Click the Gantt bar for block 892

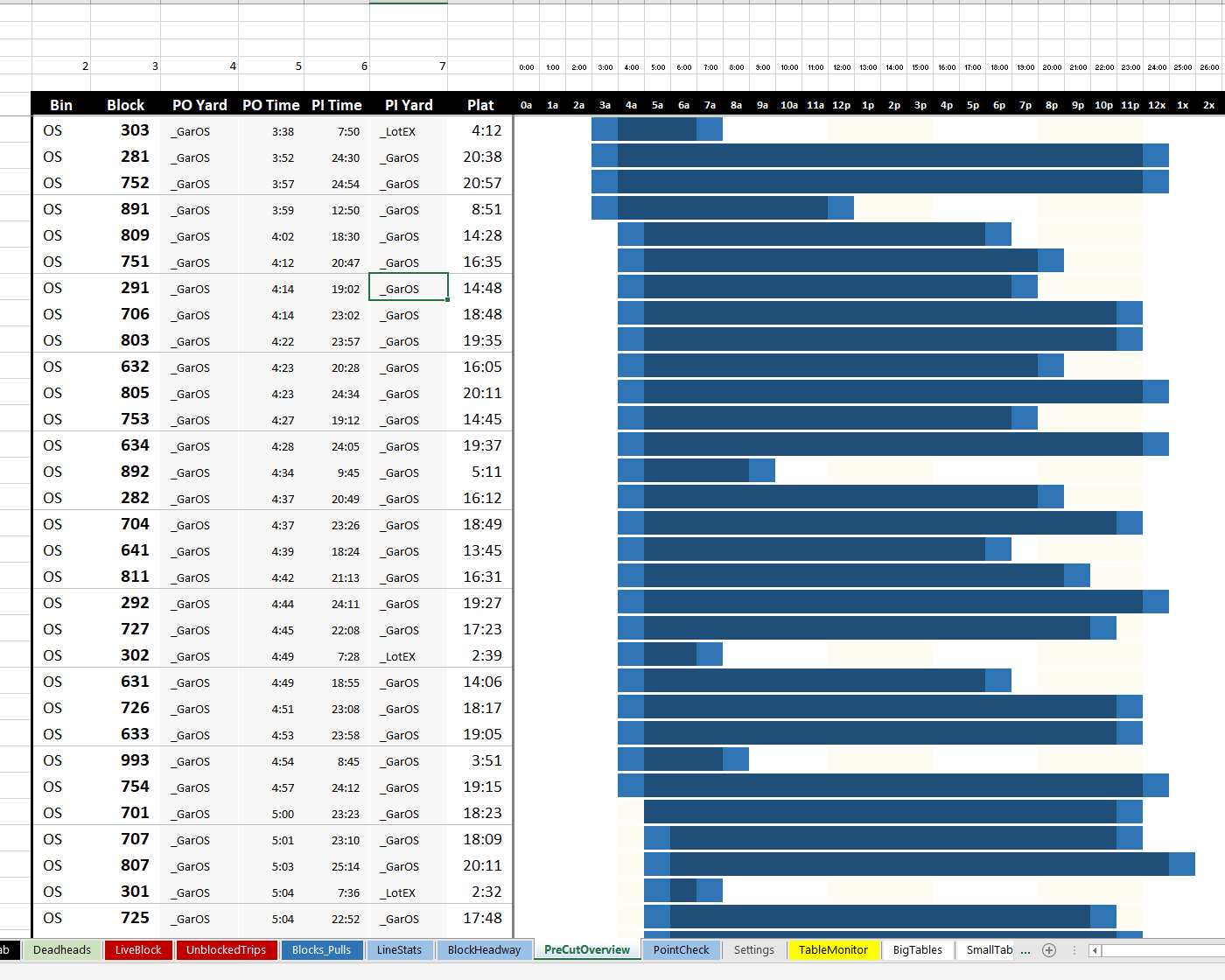click(696, 471)
